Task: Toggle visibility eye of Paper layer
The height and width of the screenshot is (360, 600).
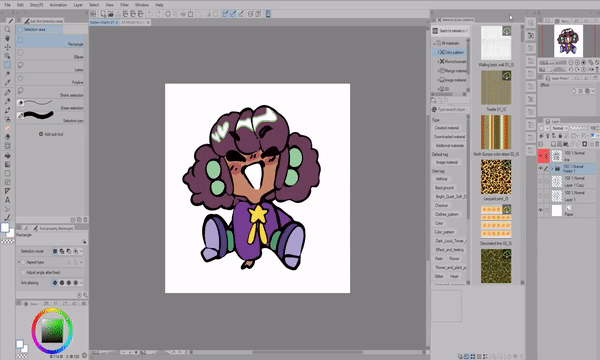Action: (x=541, y=210)
